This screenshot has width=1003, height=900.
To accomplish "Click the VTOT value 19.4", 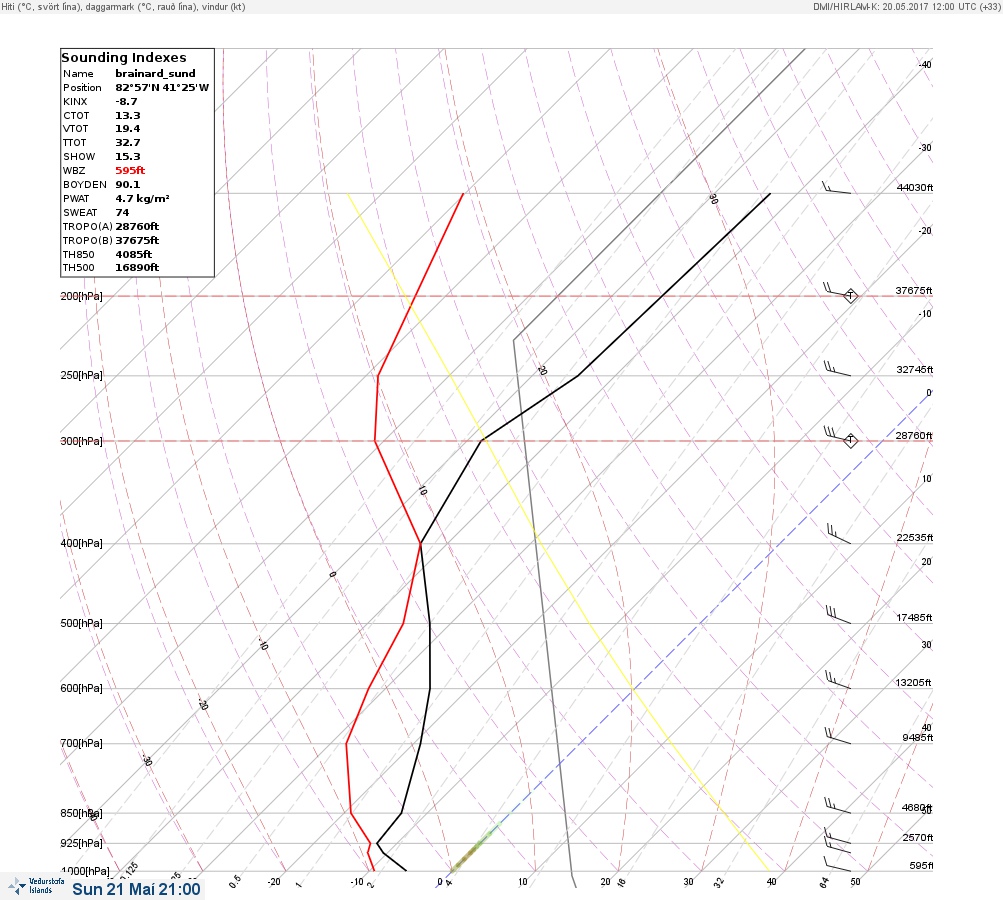I will pos(128,129).
